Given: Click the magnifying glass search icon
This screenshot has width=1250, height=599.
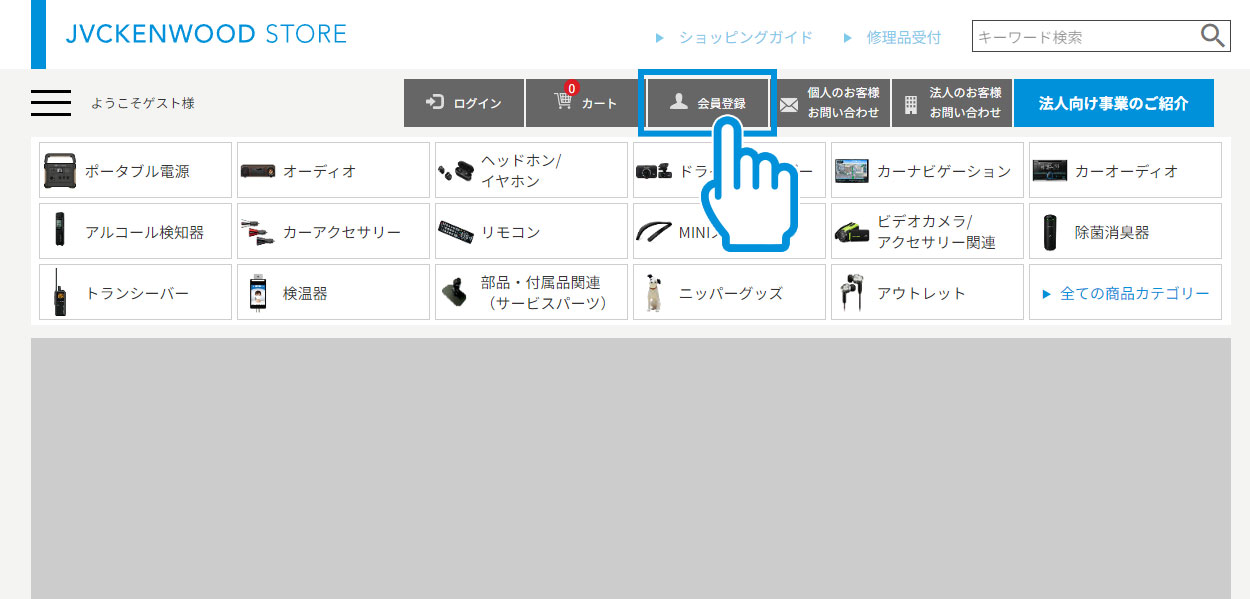Looking at the screenshot, I should [1212, 37].
